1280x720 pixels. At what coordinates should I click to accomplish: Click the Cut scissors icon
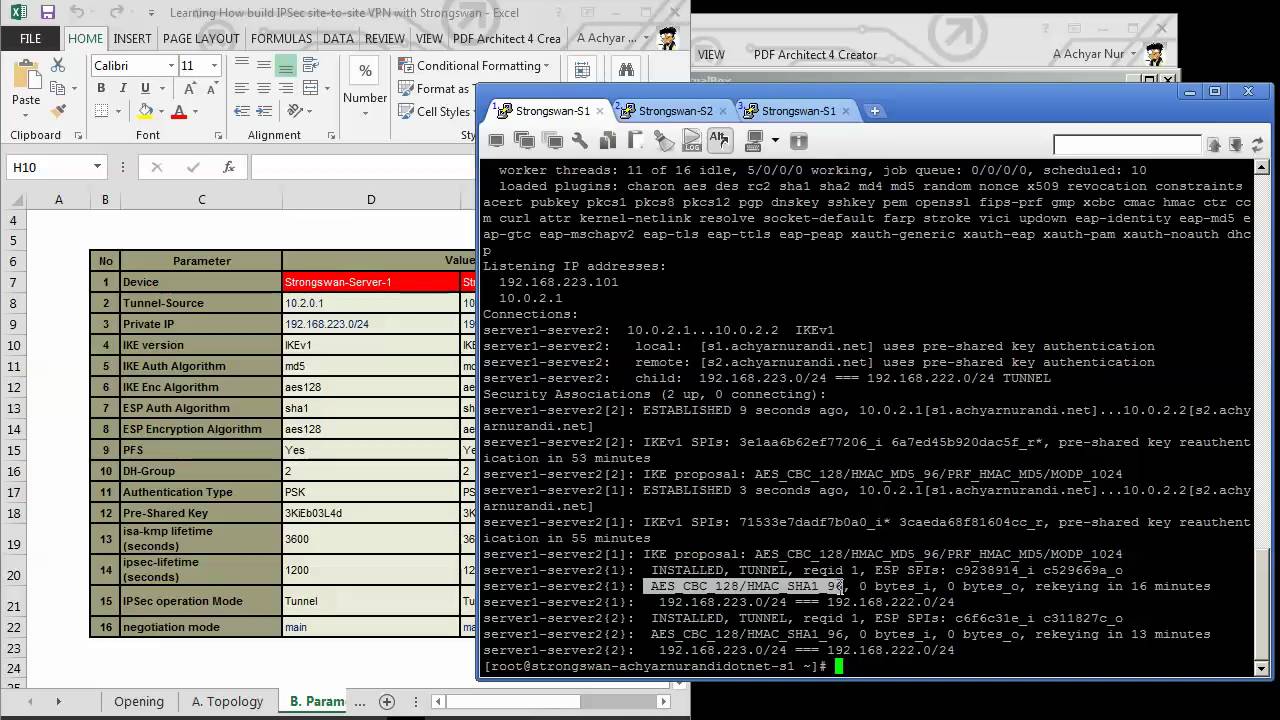[58, 65]
